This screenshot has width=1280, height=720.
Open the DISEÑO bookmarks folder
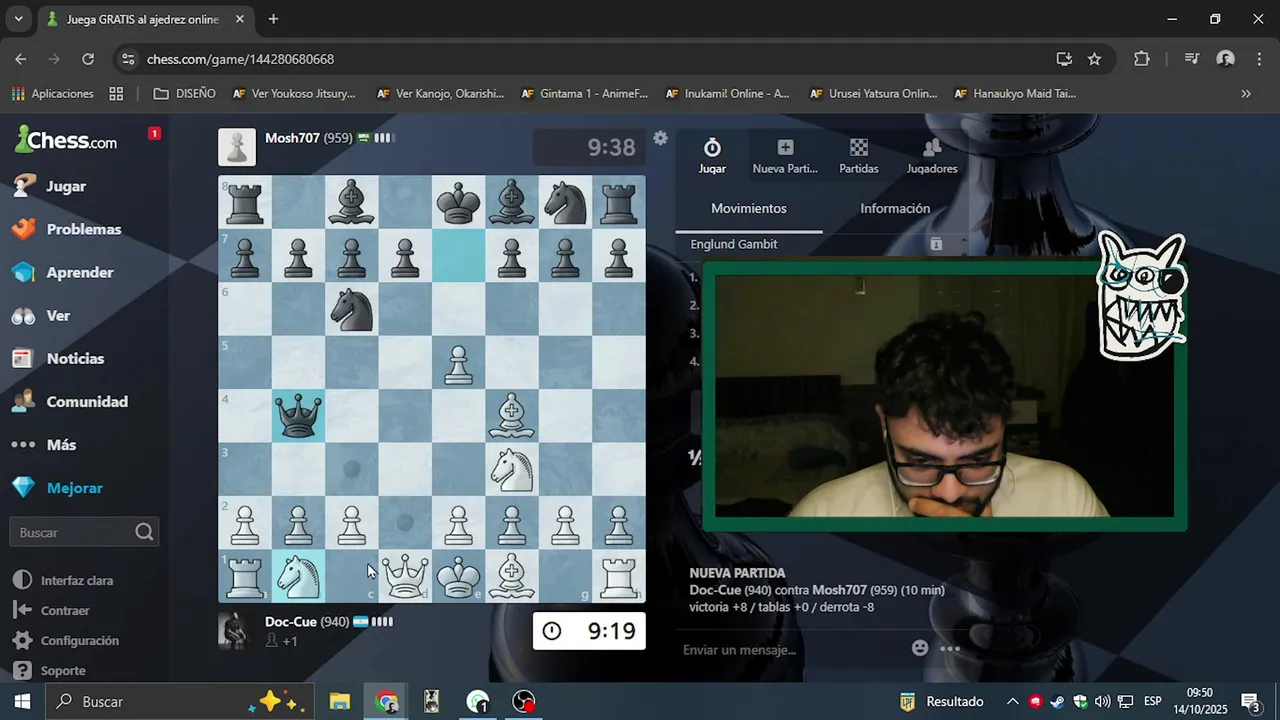coord(185,93)
